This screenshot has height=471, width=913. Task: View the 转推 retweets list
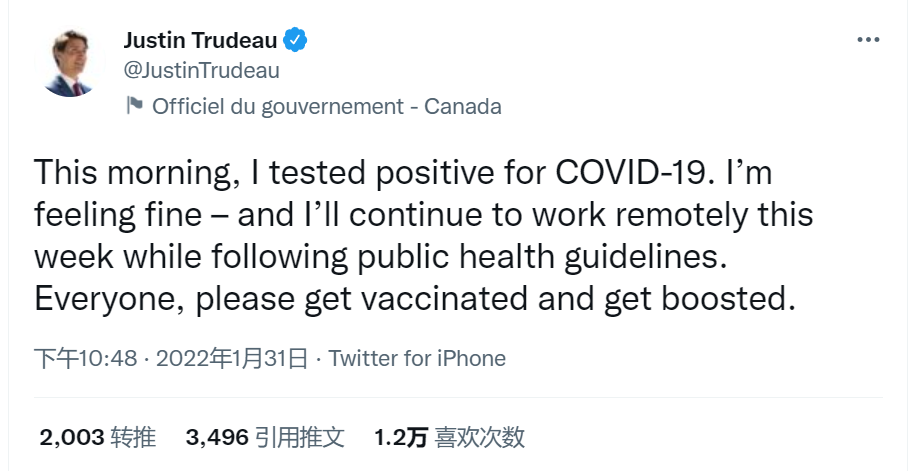133,437
